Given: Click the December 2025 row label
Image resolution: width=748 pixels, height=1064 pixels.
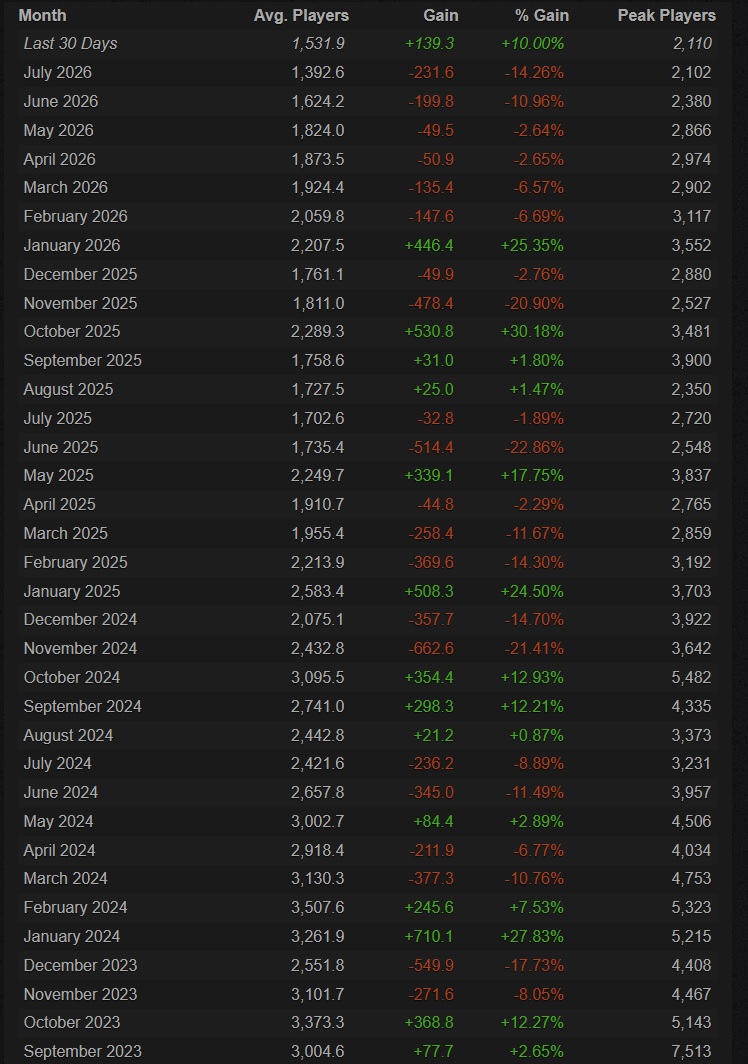Looking at the screenshot, I should point(80,274).
